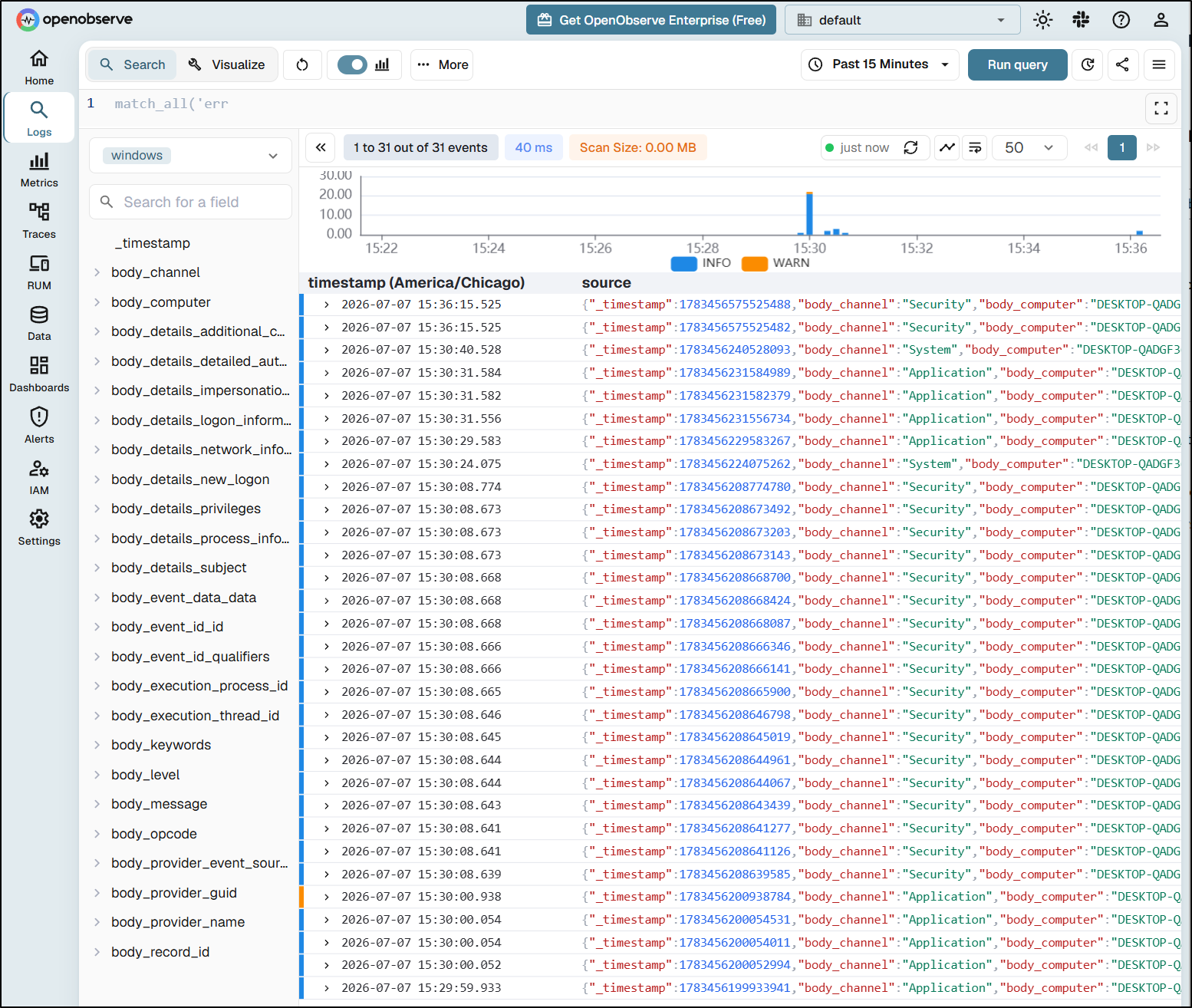1192x1008 pixels.
Task: Toggle wrap text in results table
Action: click(x=975, y=147)
